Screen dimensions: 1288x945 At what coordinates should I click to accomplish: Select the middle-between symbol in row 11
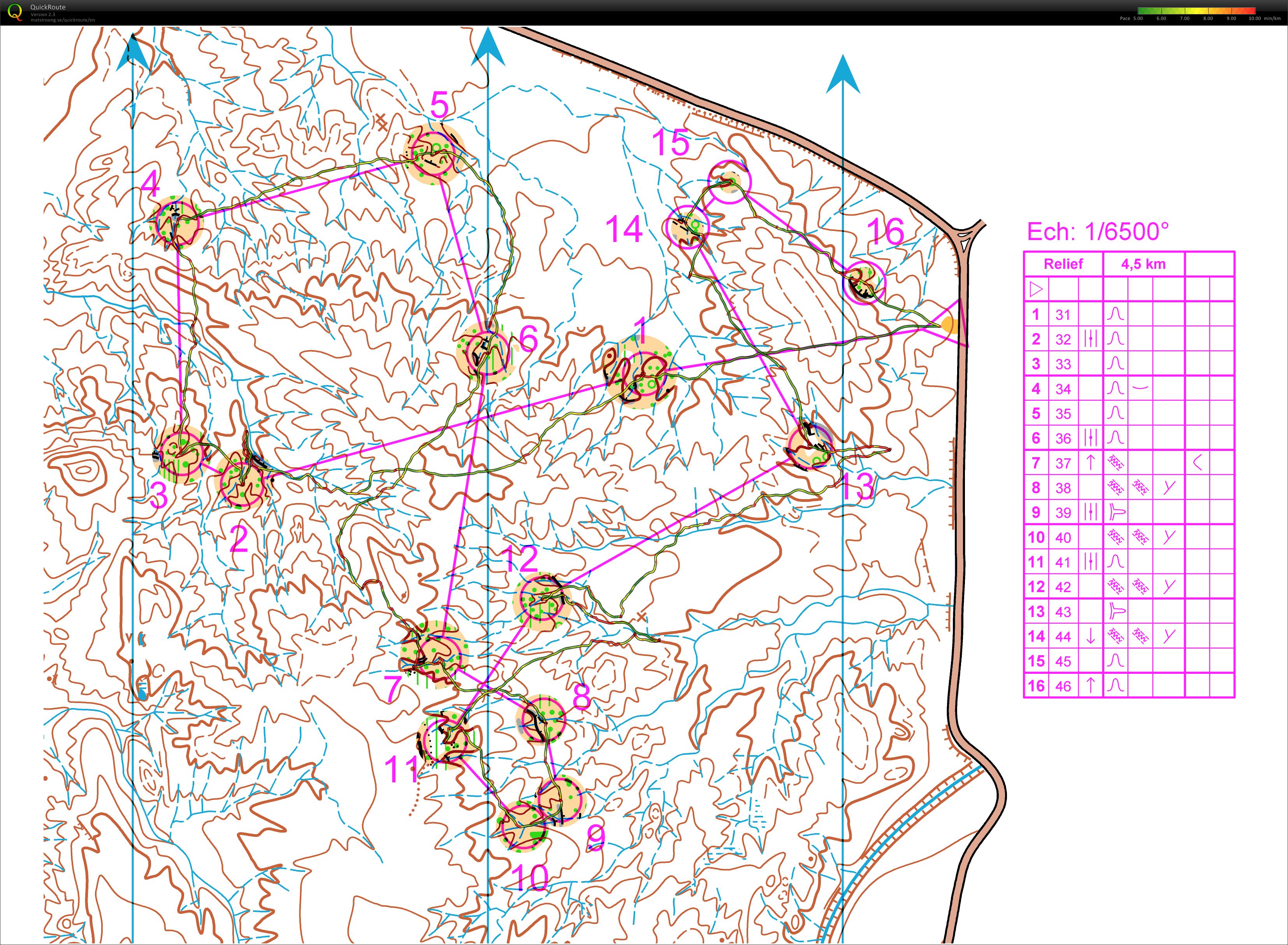click(x=1091, y=562)
